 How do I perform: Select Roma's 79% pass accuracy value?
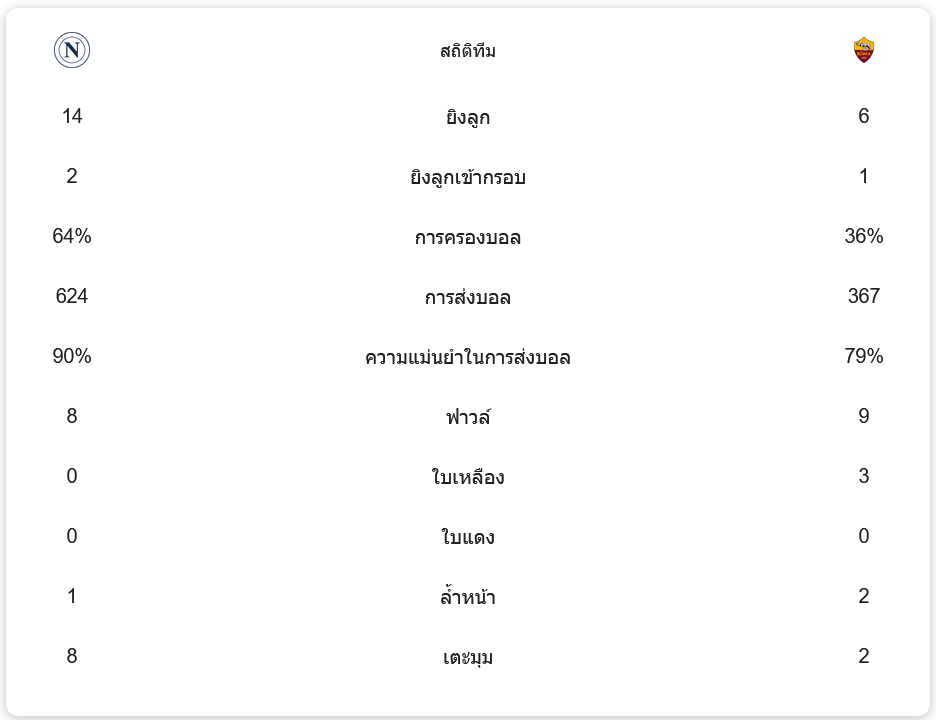point(864,356)
